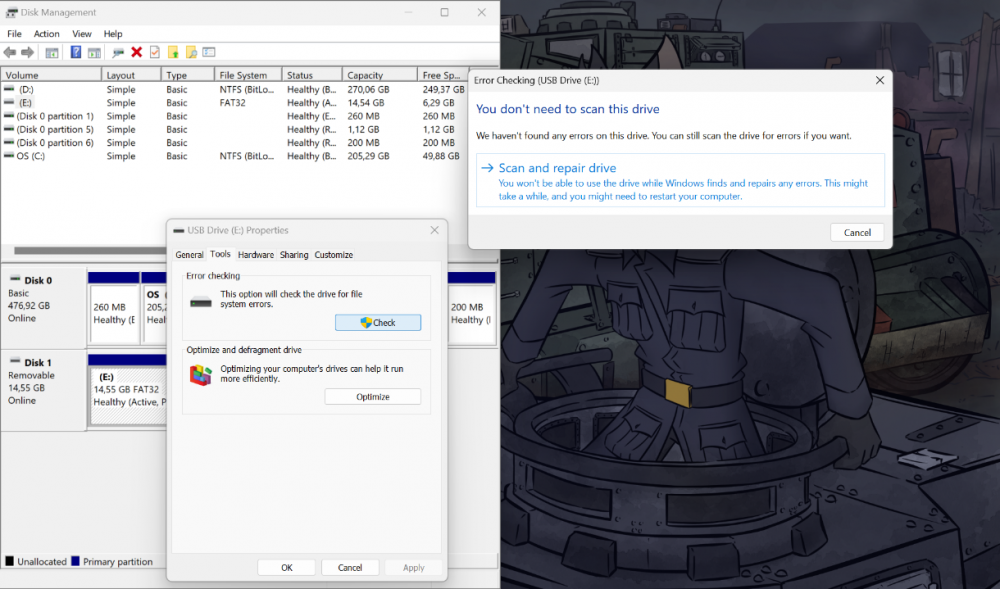Open the View menu
The image size is (1000, 589).
[x=82, y=34]
